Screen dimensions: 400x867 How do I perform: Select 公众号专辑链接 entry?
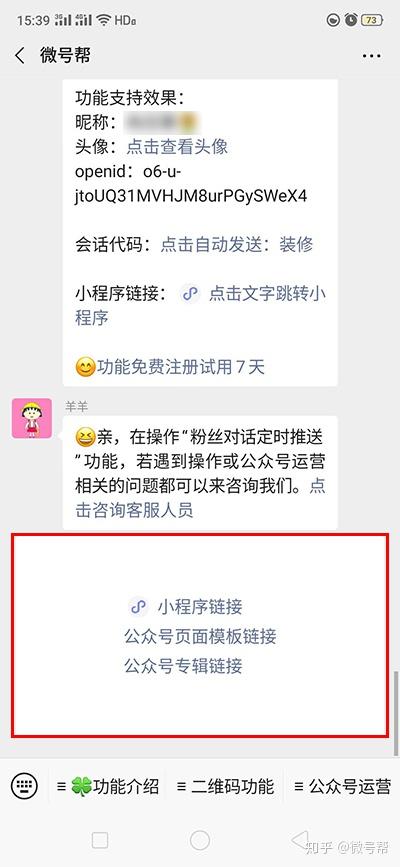[x=183, y=666]
